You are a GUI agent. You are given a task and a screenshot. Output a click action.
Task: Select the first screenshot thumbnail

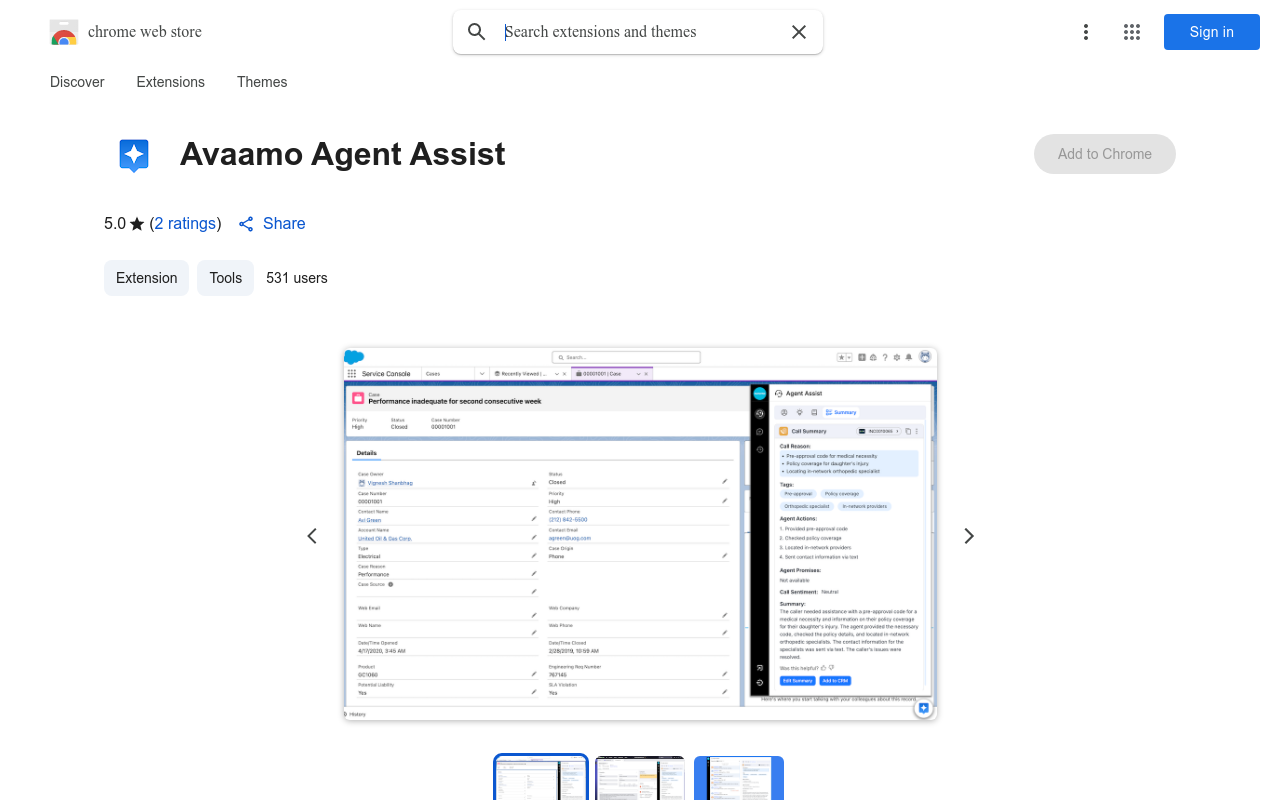(x=541, y=778)
